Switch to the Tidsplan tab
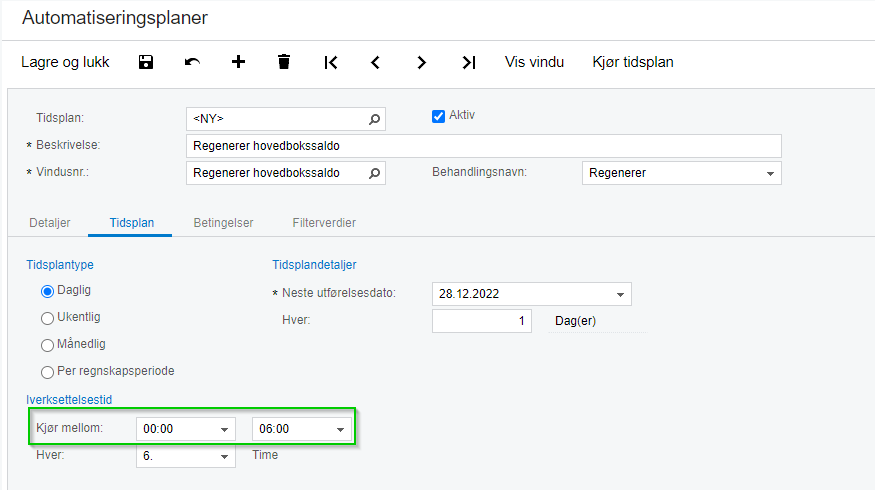Screen dimensions: 875x490 pyautogui.click(x=132, y=223)
